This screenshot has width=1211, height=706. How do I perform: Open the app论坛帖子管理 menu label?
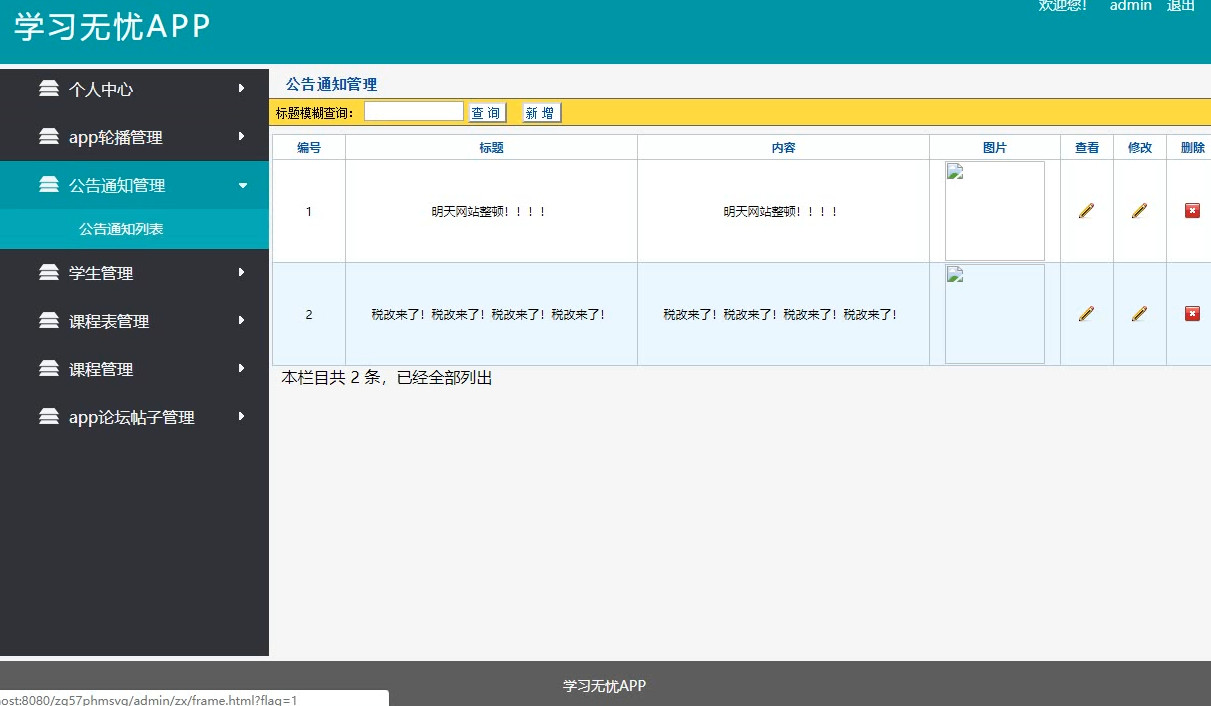click(132, 417)
